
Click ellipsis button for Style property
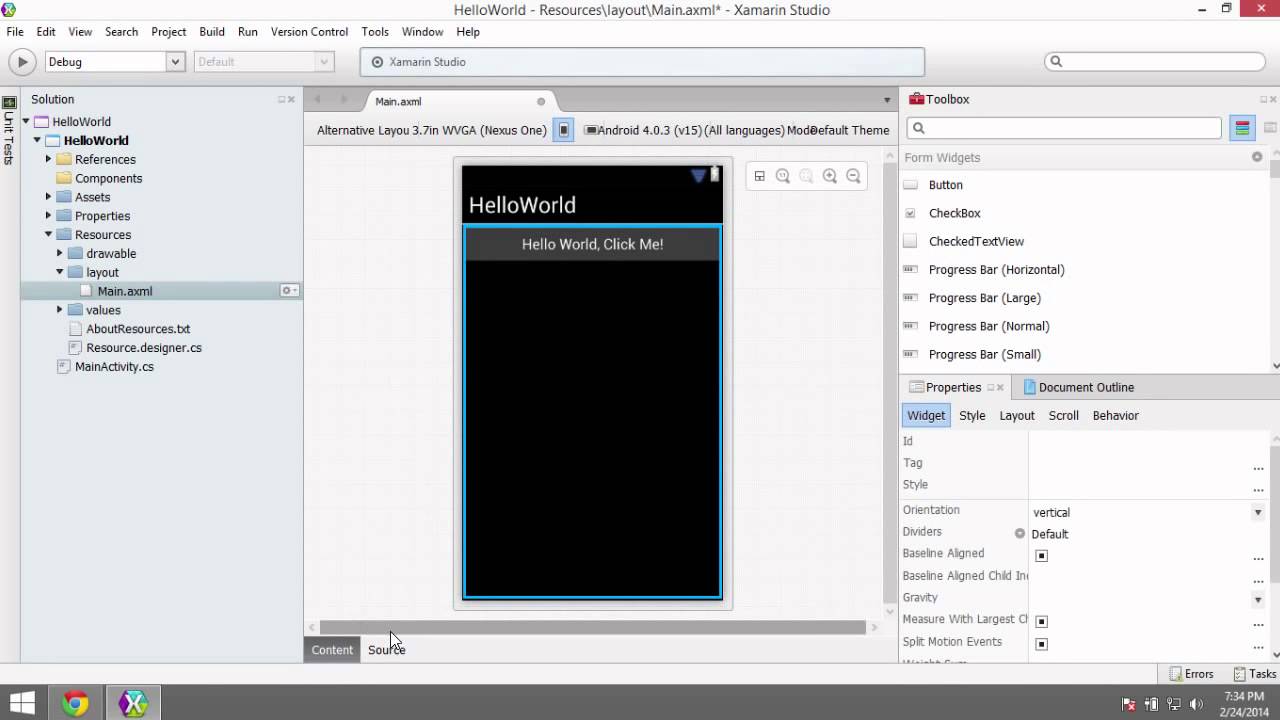(1258, 489)
